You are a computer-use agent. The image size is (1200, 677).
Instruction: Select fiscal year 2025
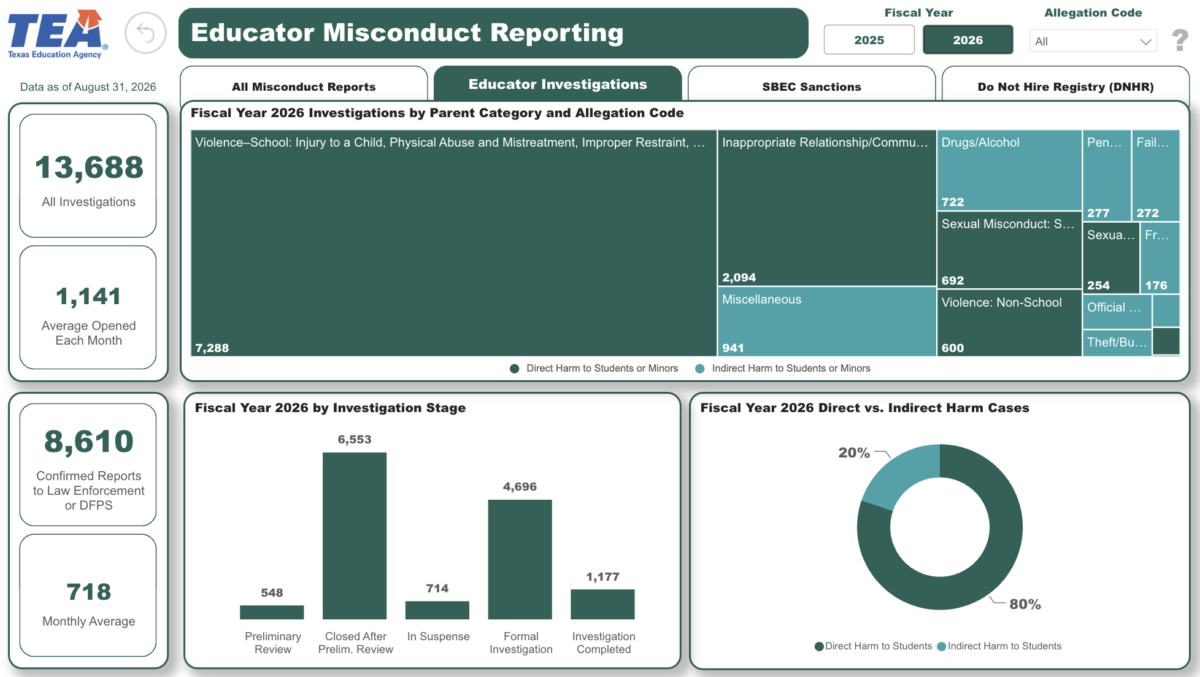point(869,40)
